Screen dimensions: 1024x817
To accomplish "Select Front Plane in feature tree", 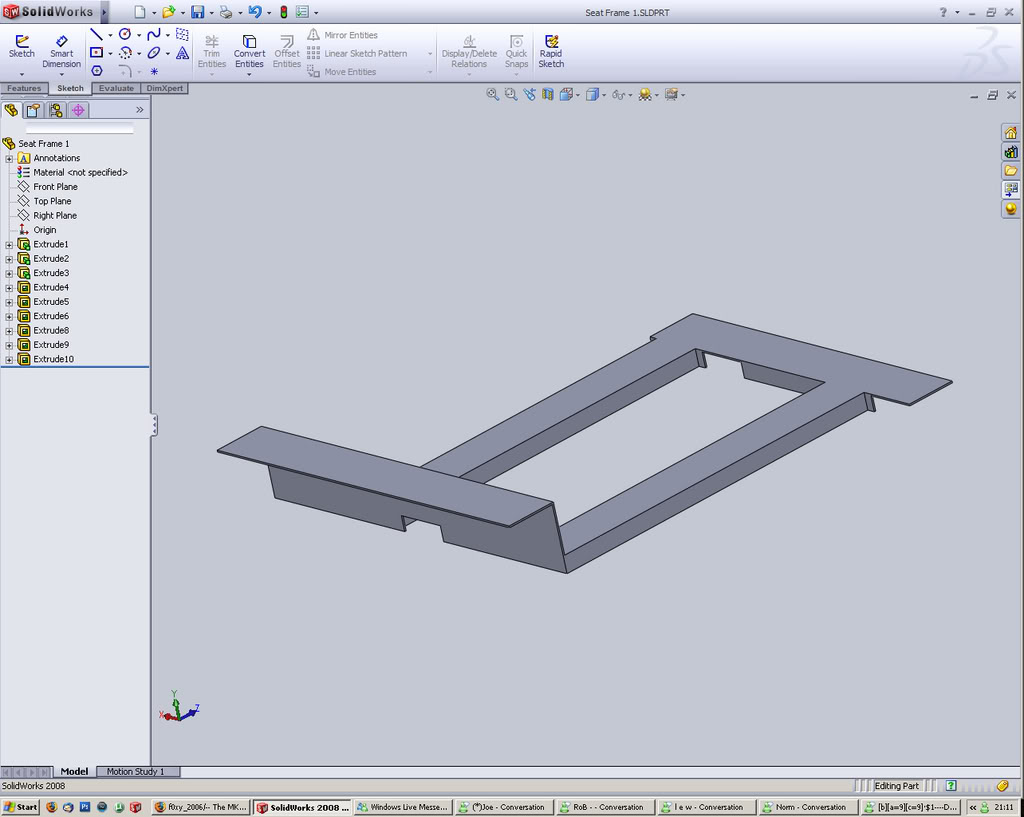I will 55,187.
